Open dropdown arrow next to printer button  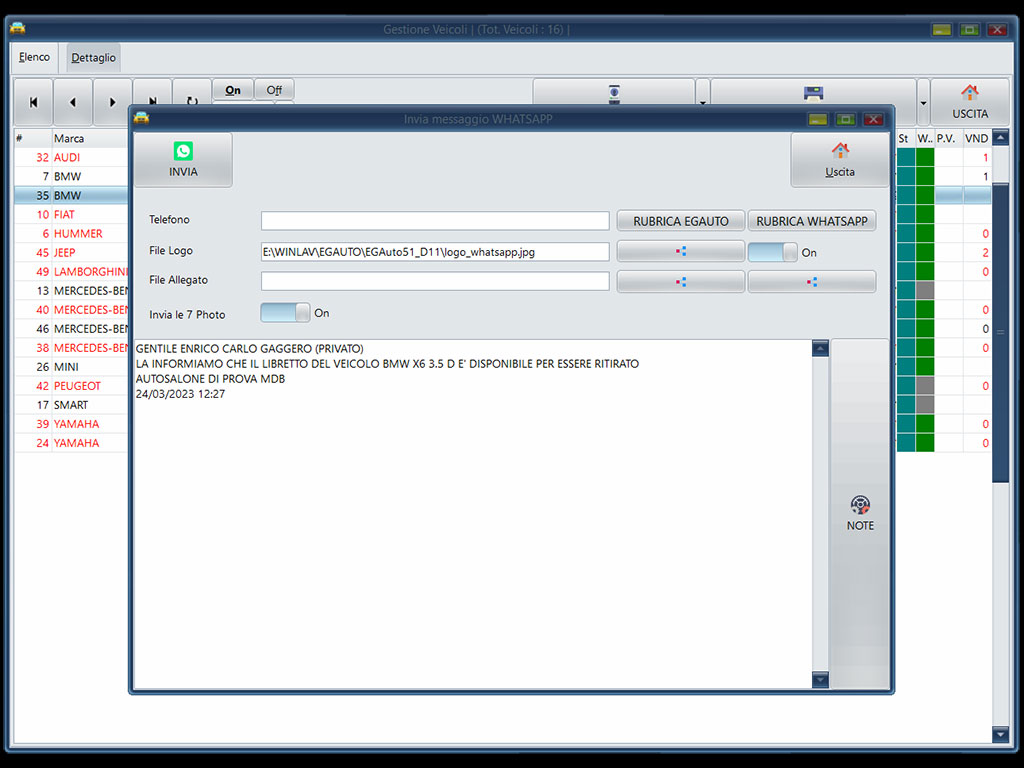click(923, 103)
